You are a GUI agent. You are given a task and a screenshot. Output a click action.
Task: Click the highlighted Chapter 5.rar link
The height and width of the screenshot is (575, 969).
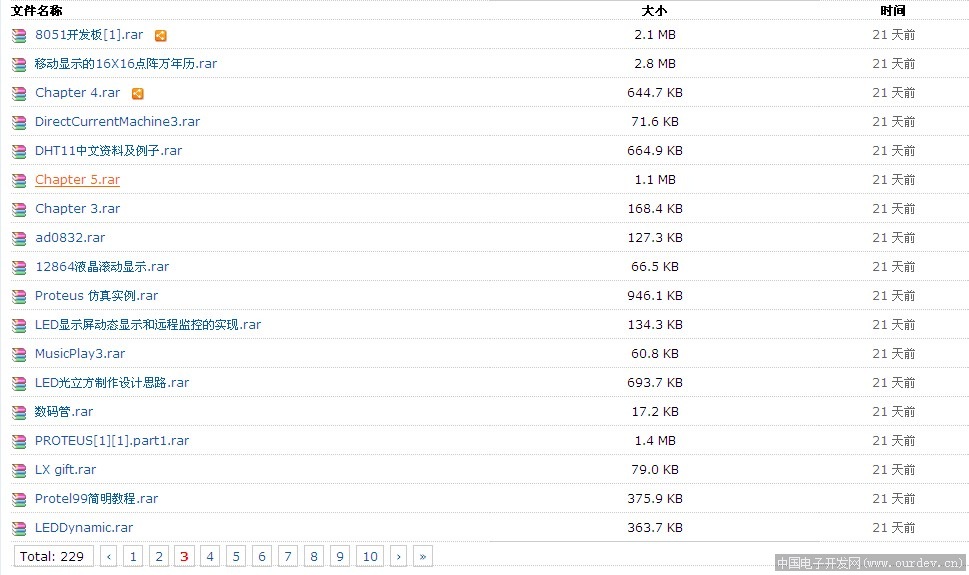pyautogui.click(x=77, y=180)
